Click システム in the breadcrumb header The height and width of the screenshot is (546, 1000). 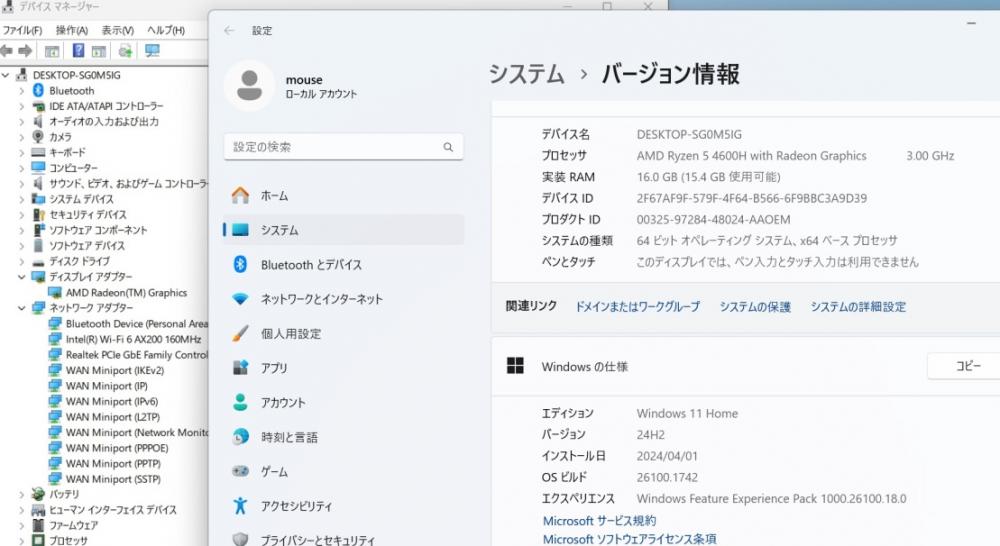[x=527, y=74]
